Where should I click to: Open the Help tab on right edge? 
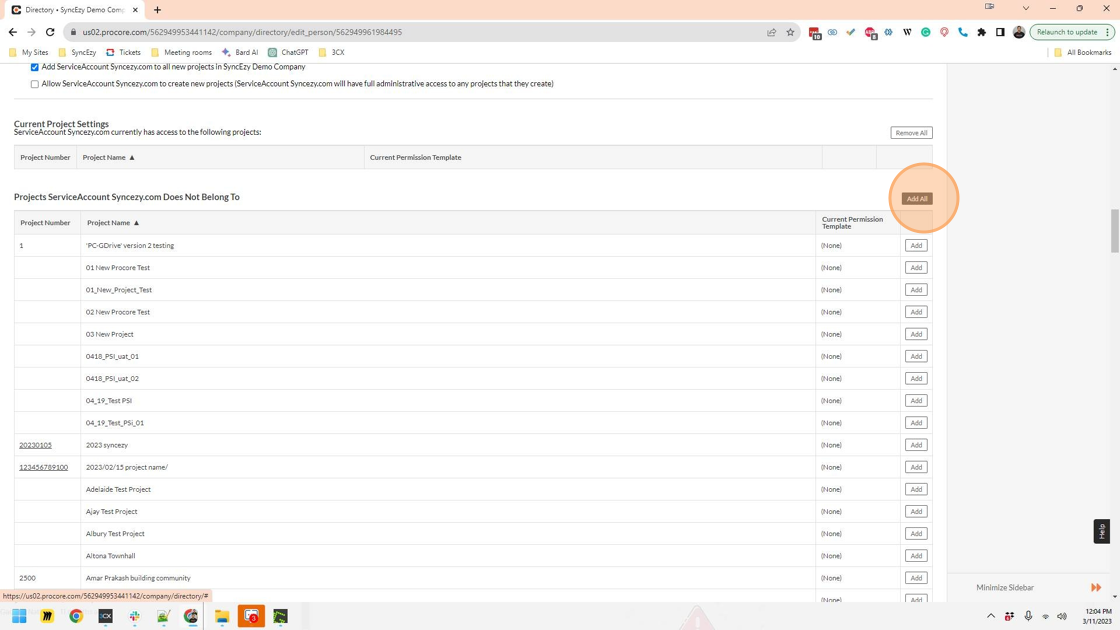tap(1101, 531)
